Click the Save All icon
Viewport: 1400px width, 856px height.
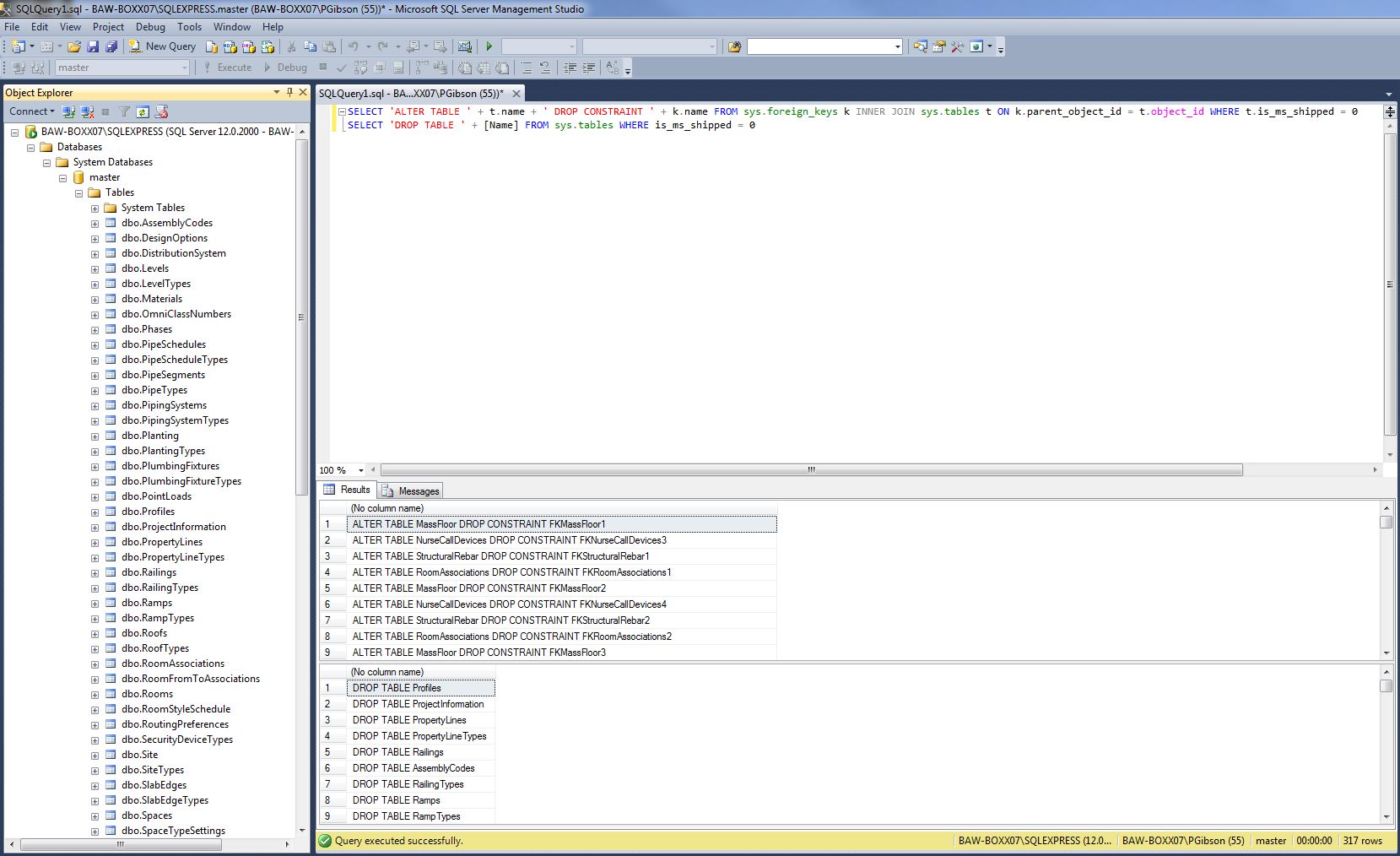coord(111,46)
